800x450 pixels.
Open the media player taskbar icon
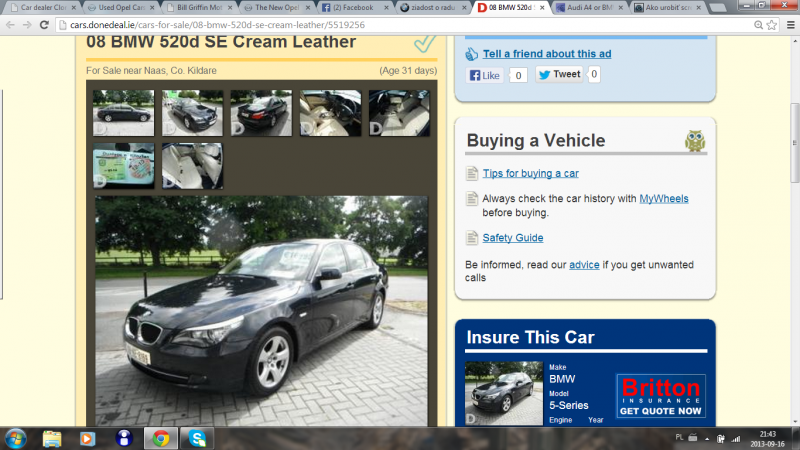[x=87, y=438]
